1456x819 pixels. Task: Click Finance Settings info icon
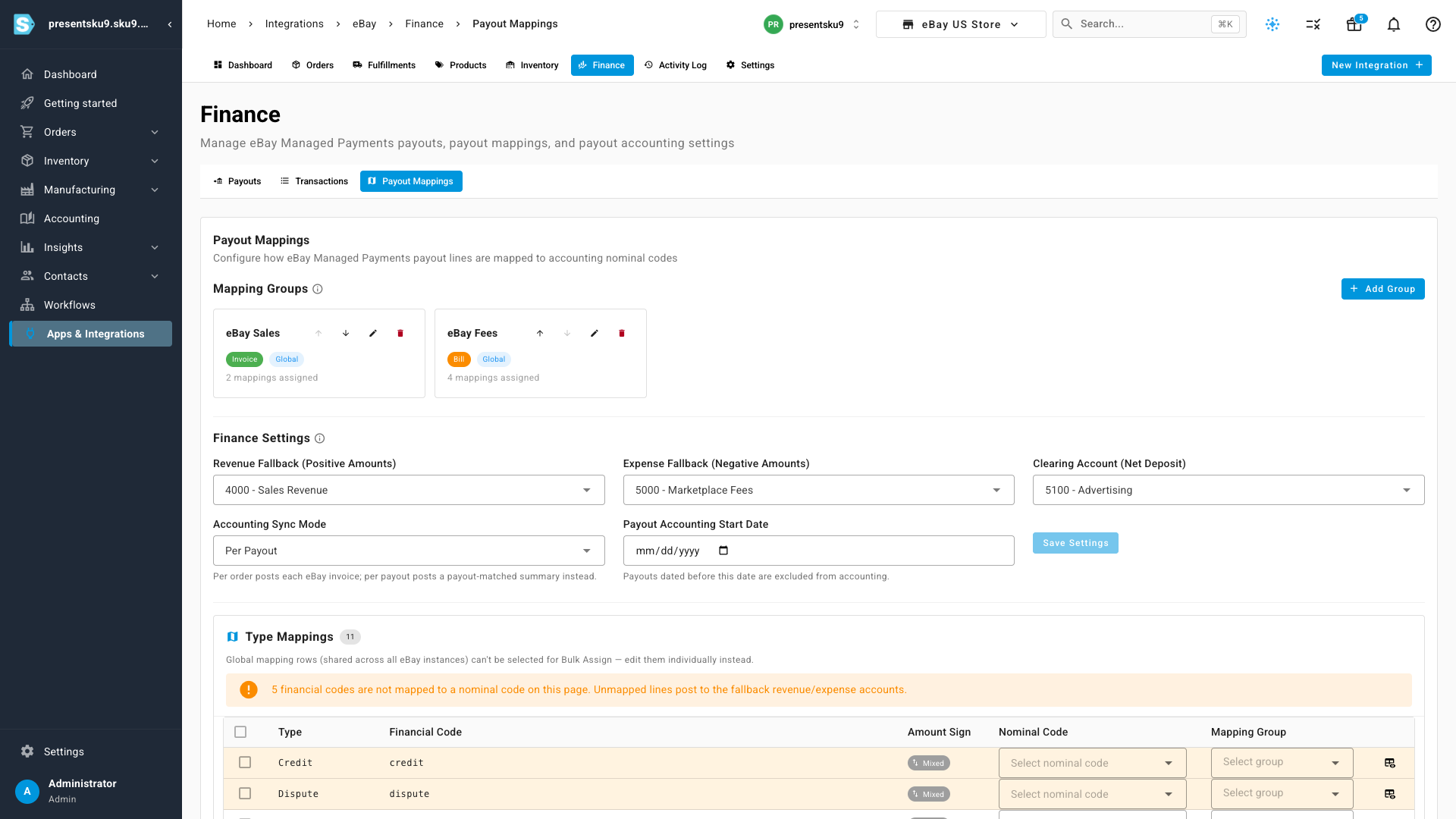pyautogui.click(x=320, y=438)
